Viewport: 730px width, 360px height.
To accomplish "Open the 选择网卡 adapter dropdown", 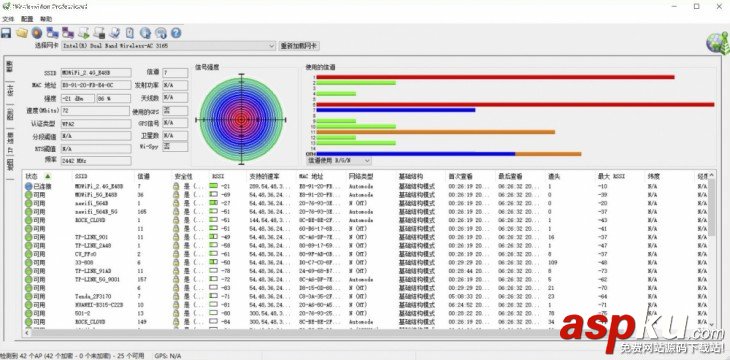I will [x=169, y=46].
